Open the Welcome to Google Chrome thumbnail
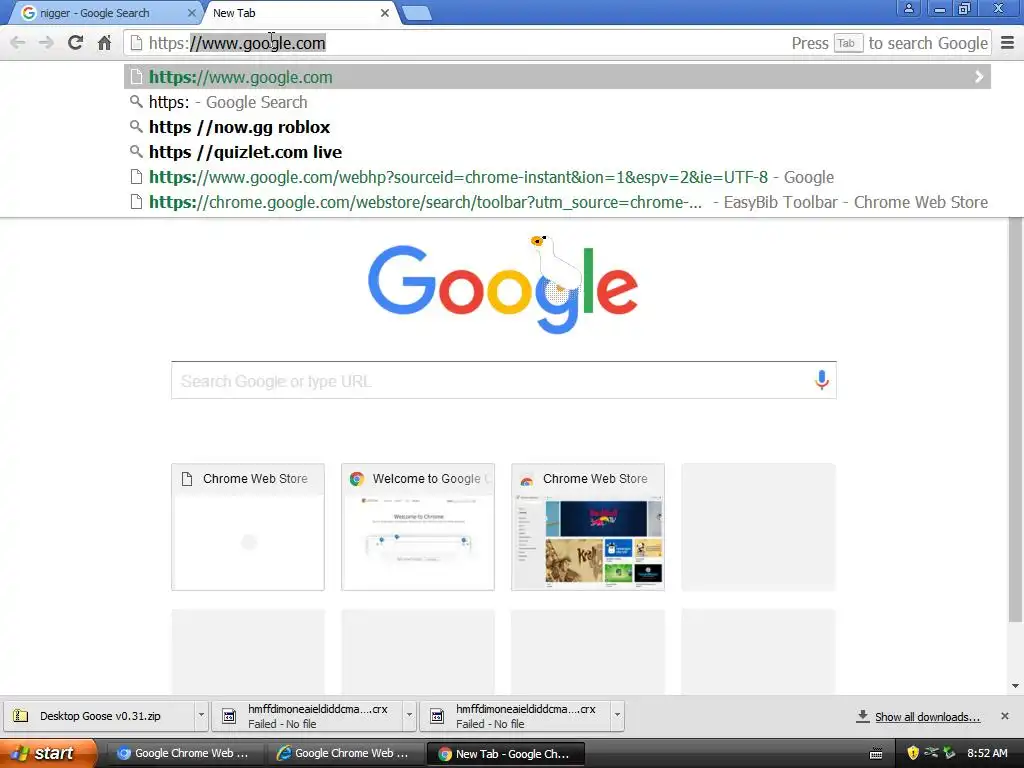 pyautogui.click(x=418, y=527)
